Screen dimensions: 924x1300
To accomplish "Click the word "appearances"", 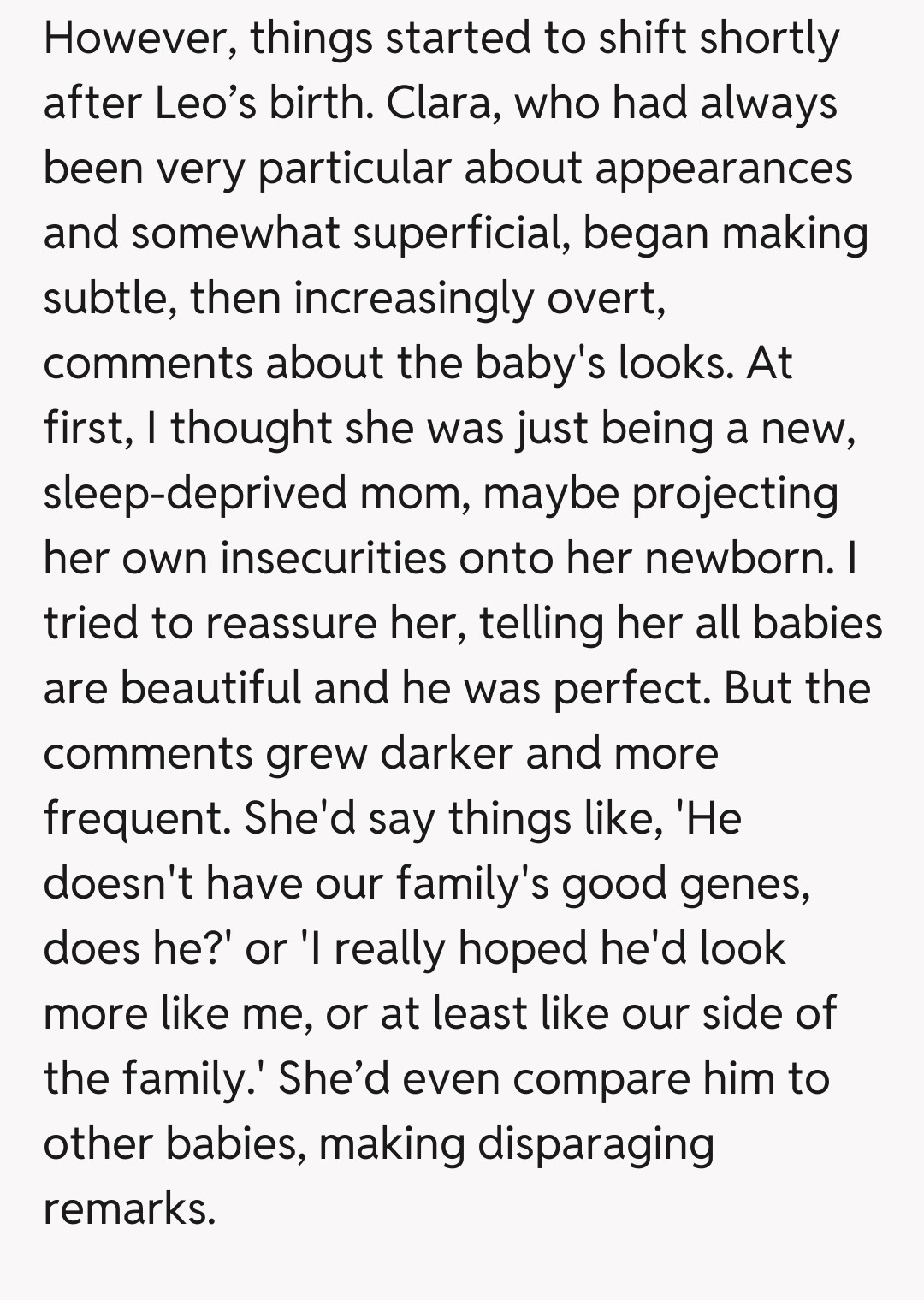I will click(x=724, y=169).
